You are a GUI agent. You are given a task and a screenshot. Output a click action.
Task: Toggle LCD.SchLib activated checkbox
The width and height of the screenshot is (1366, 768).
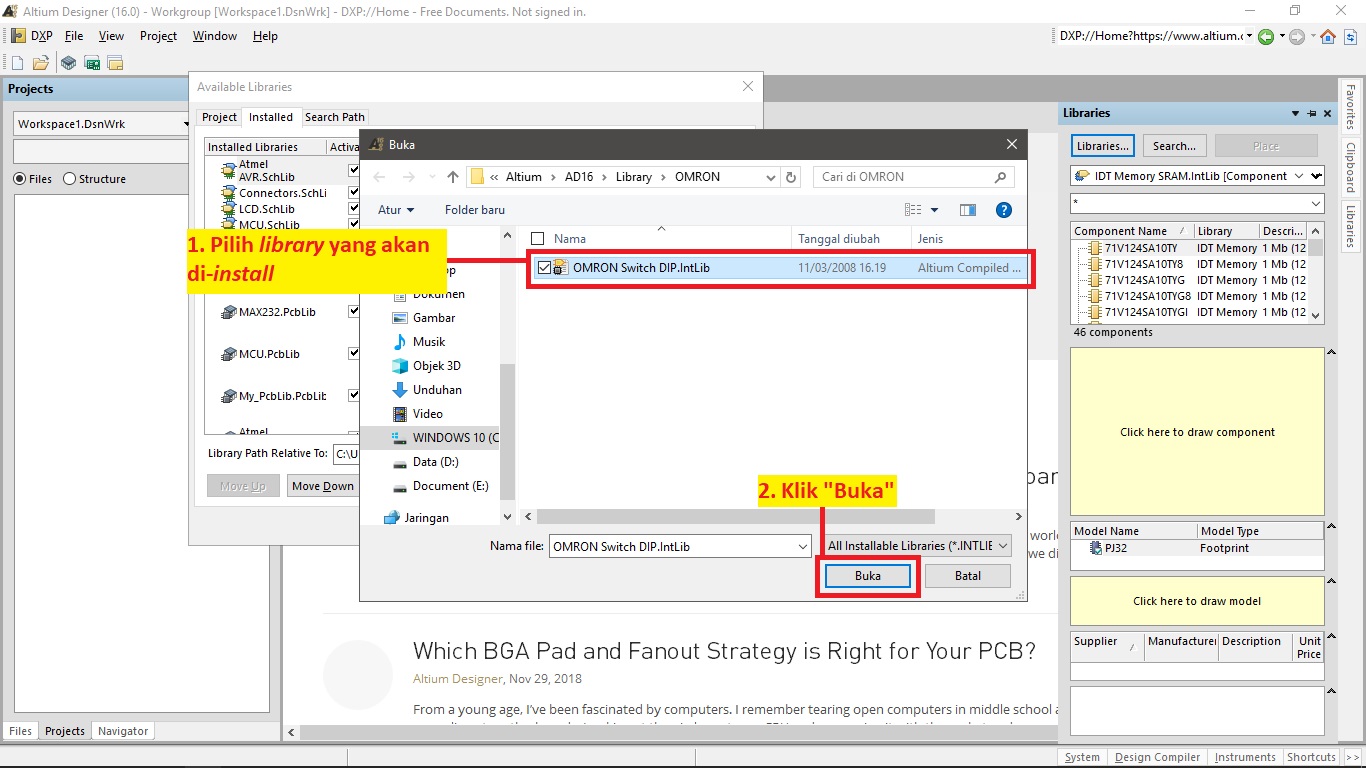tap(353, 209)
